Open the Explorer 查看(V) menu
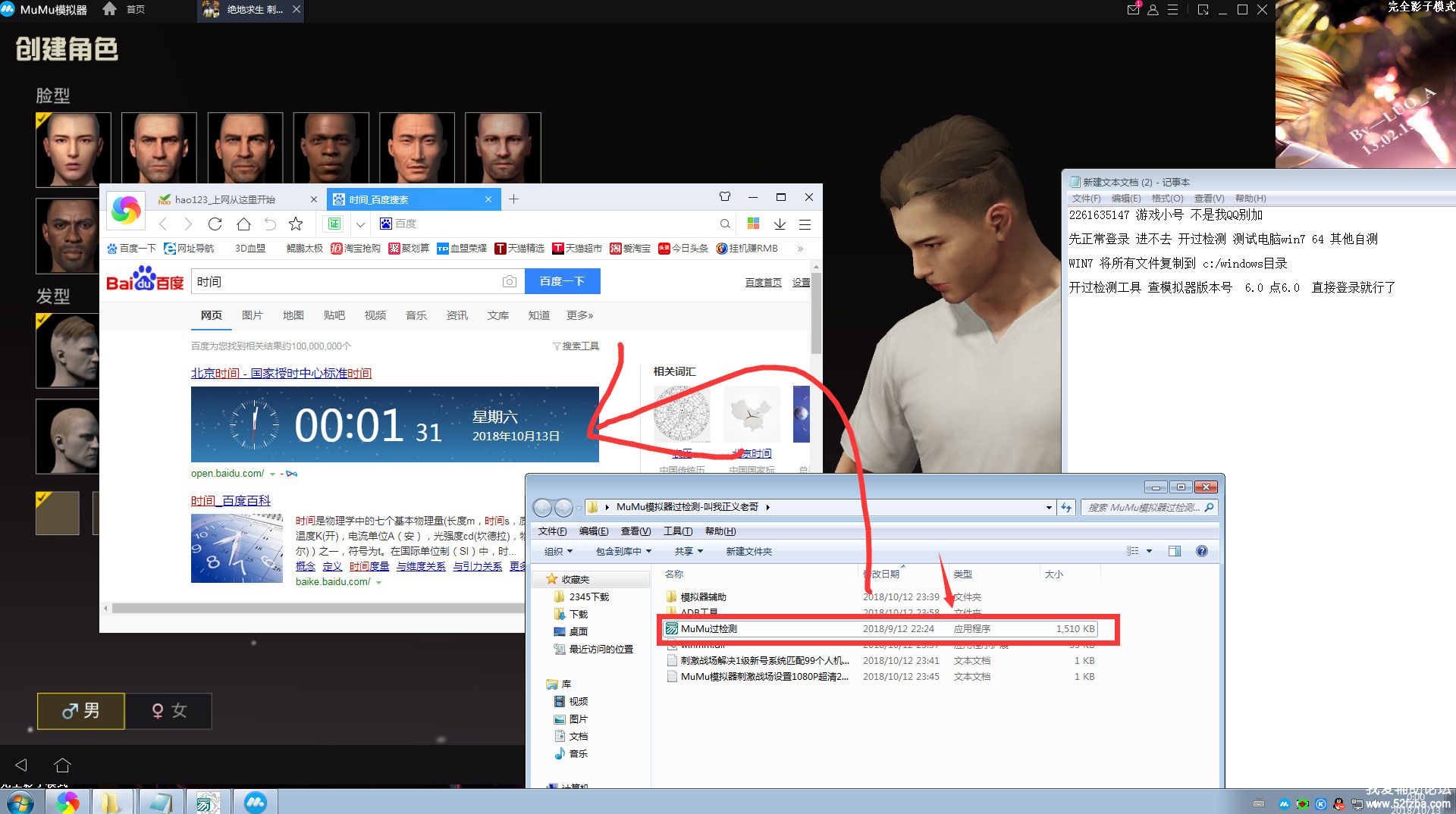The height and width of the screenshot is (814, 1456). coord(635,531)
